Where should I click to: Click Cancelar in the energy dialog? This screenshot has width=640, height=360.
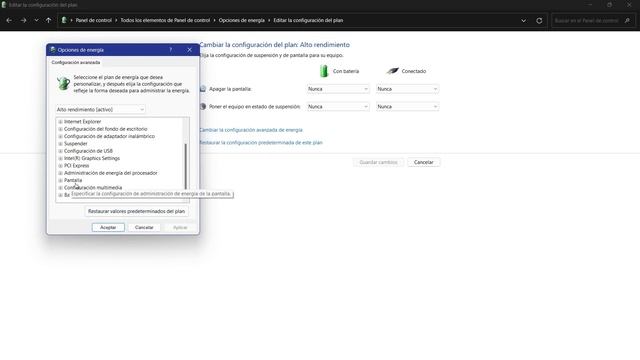pos(144,227)
